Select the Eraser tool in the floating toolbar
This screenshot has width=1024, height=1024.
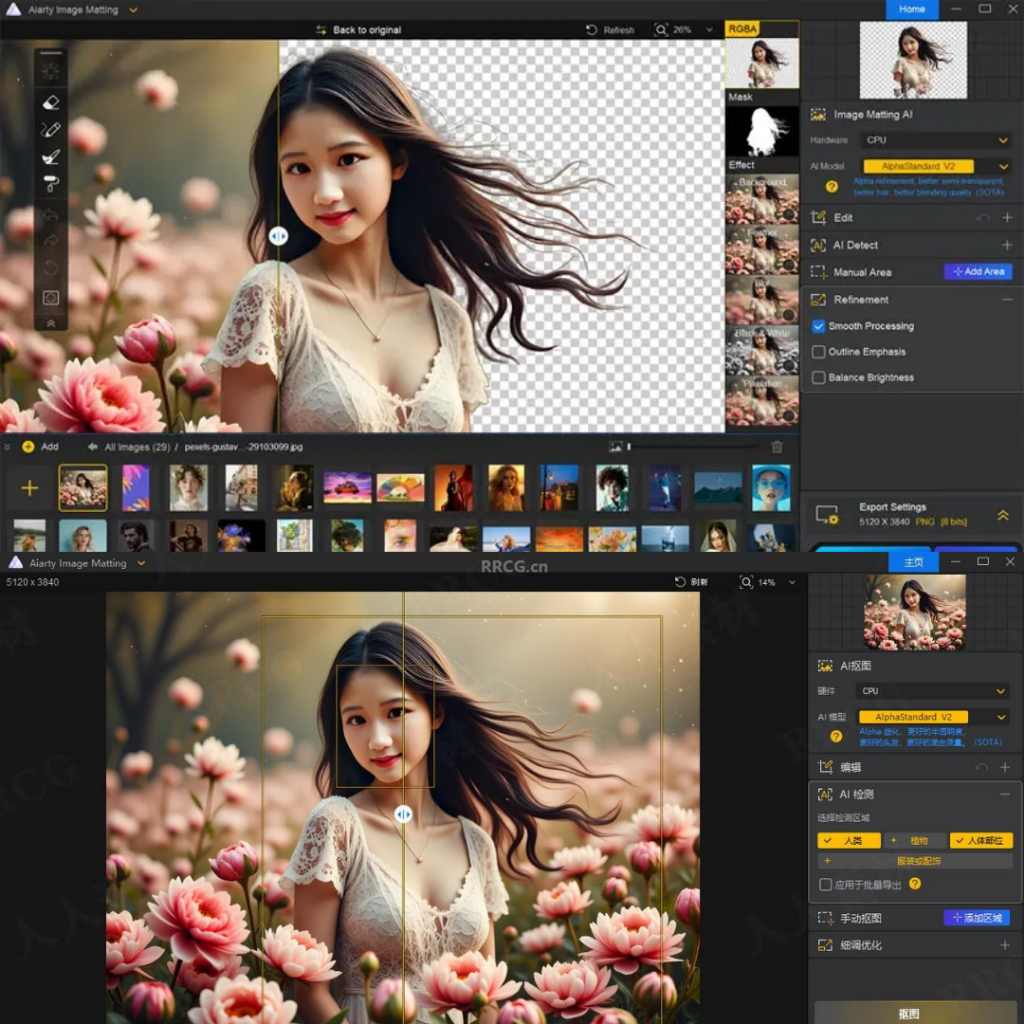(51, 102)
